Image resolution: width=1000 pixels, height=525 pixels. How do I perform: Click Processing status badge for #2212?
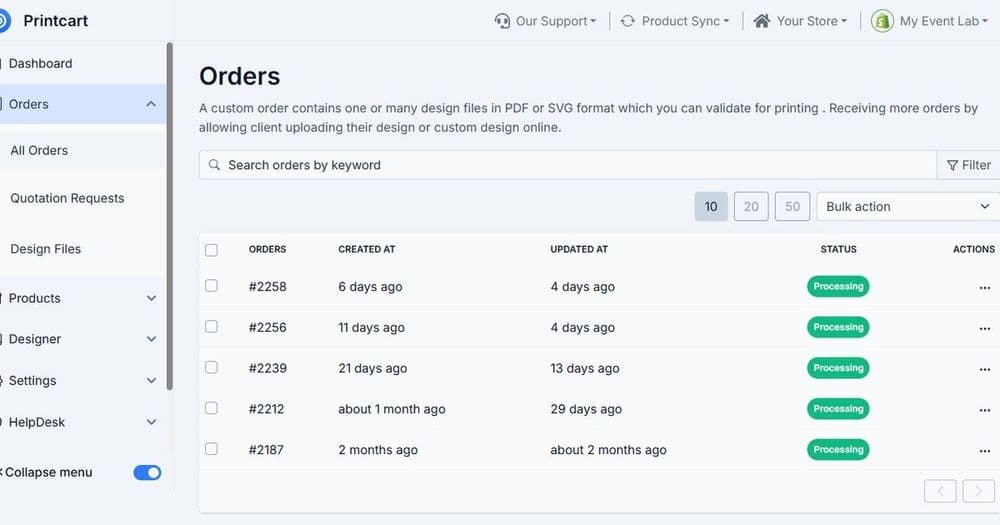[x=838, y=409]
